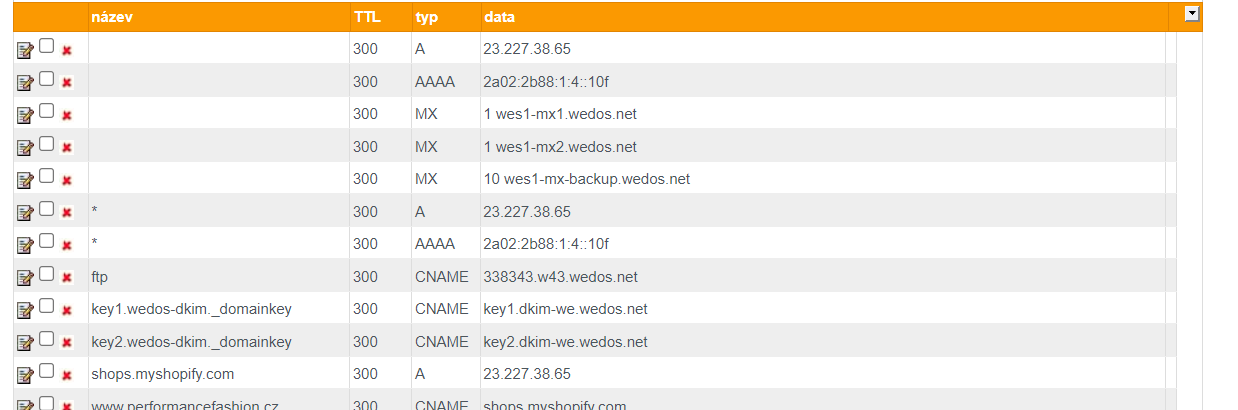Delete the wildcard AAAA record
This screenshot has width=1238, height=410.
click(x=67, y=245)
